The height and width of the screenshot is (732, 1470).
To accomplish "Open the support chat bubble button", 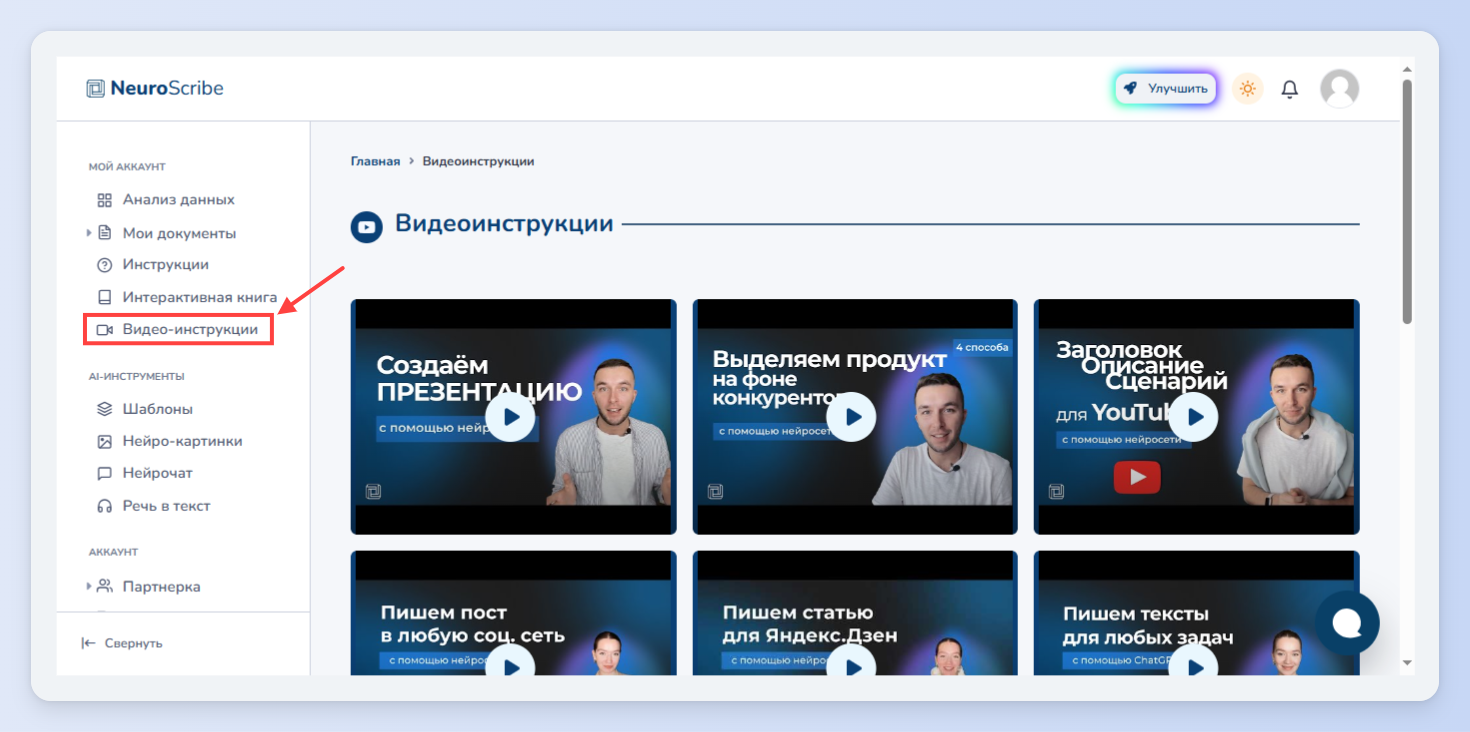I will click(x=1347, y=623).
